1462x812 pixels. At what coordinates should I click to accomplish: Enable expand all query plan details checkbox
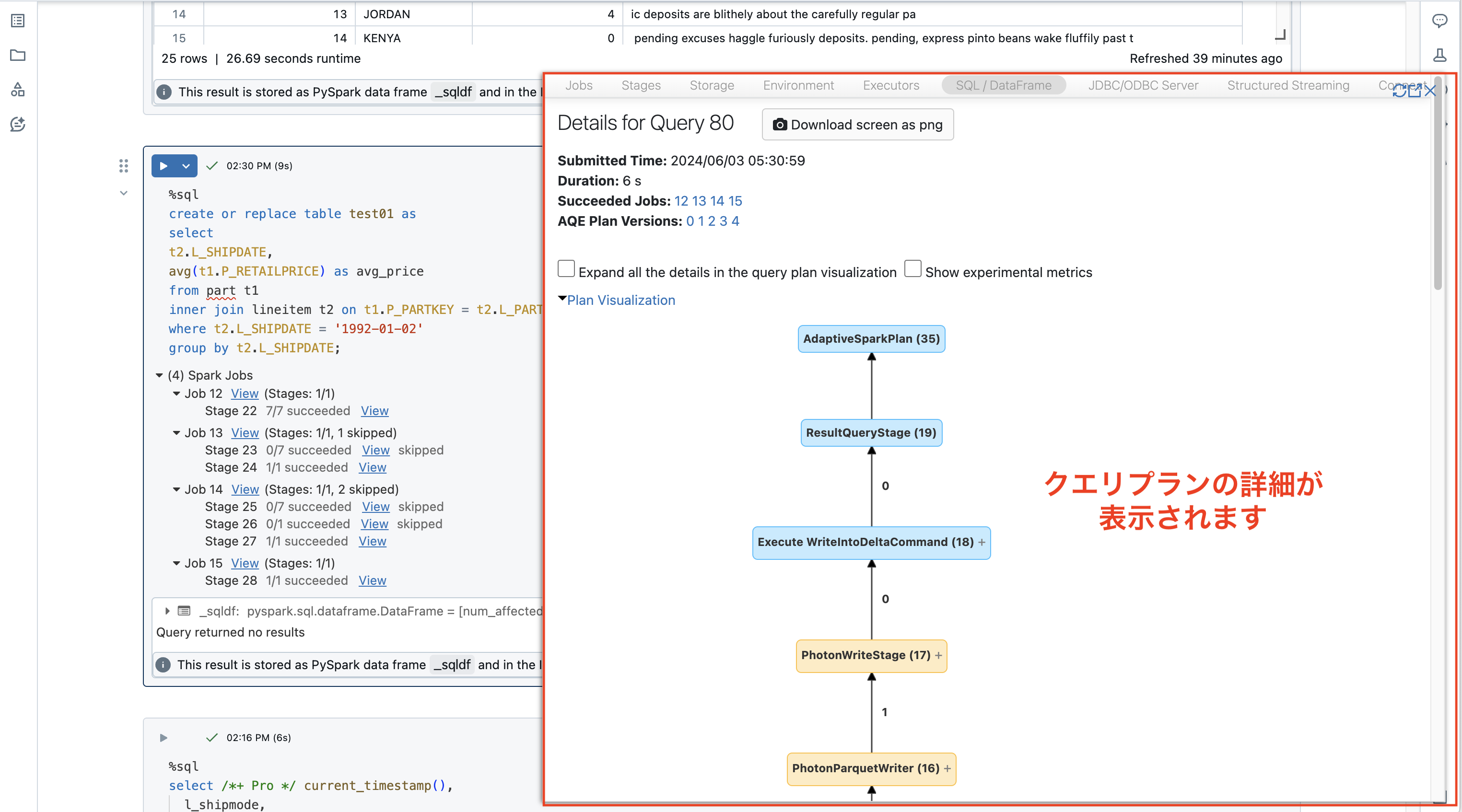pos(566,269)
